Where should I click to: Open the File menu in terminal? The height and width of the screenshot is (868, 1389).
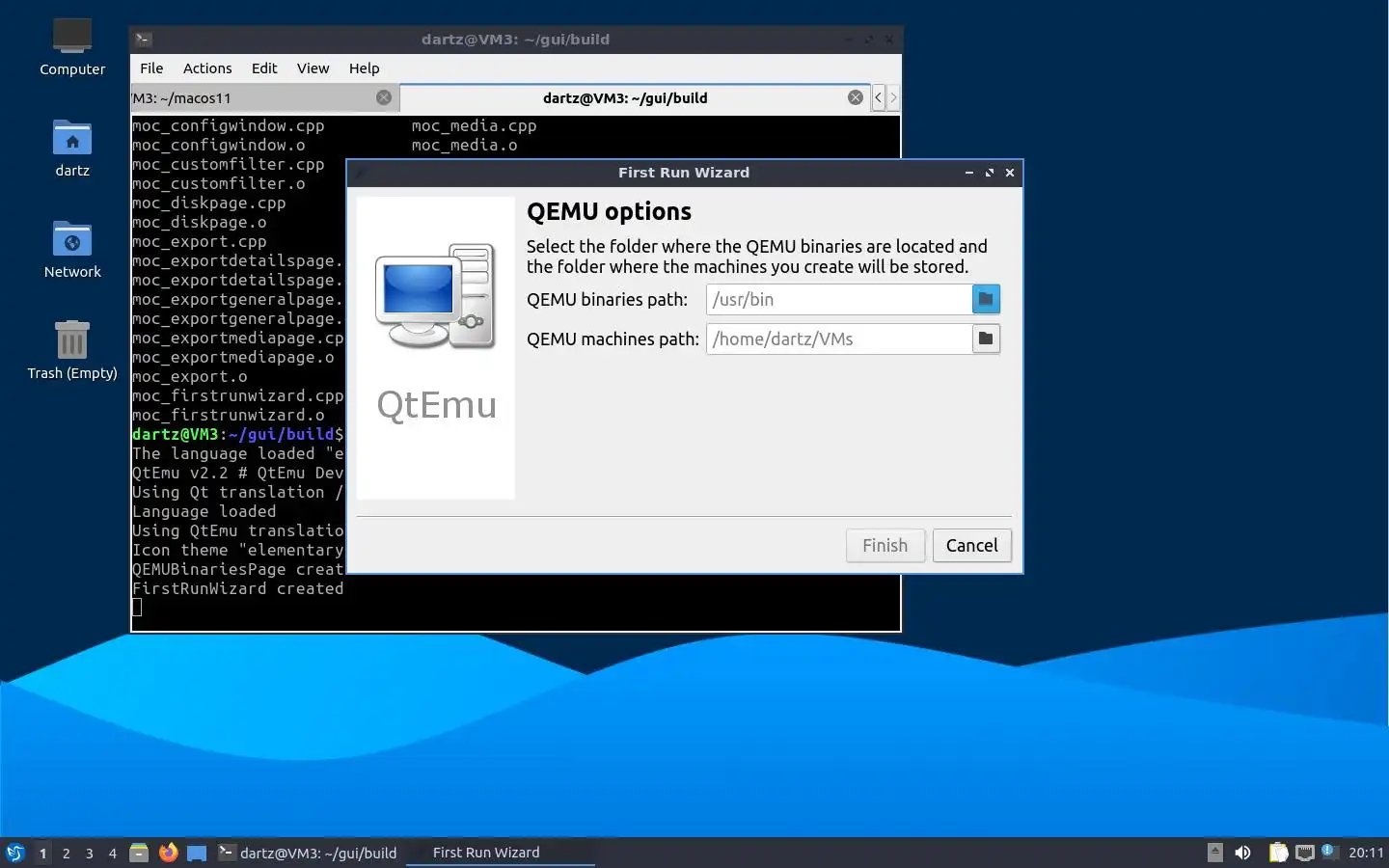click(x=151, y=68)
